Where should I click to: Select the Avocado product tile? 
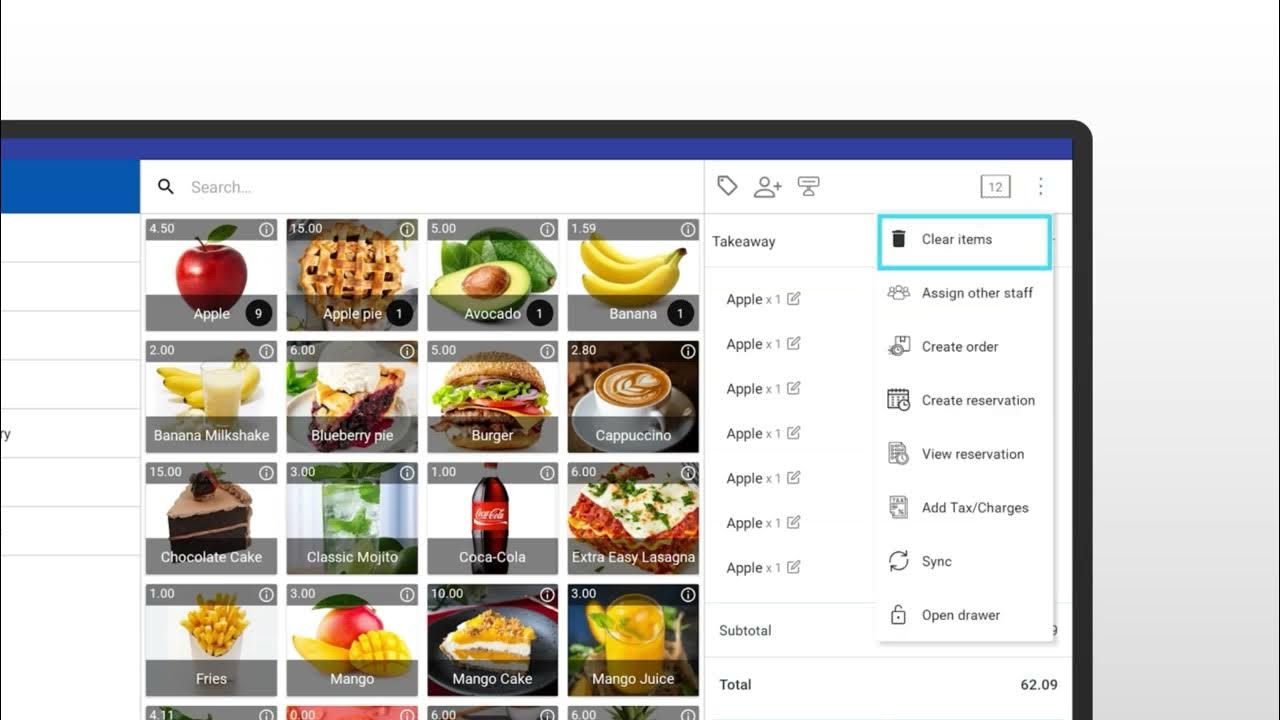pyautogui.click(x=492, y=275)
